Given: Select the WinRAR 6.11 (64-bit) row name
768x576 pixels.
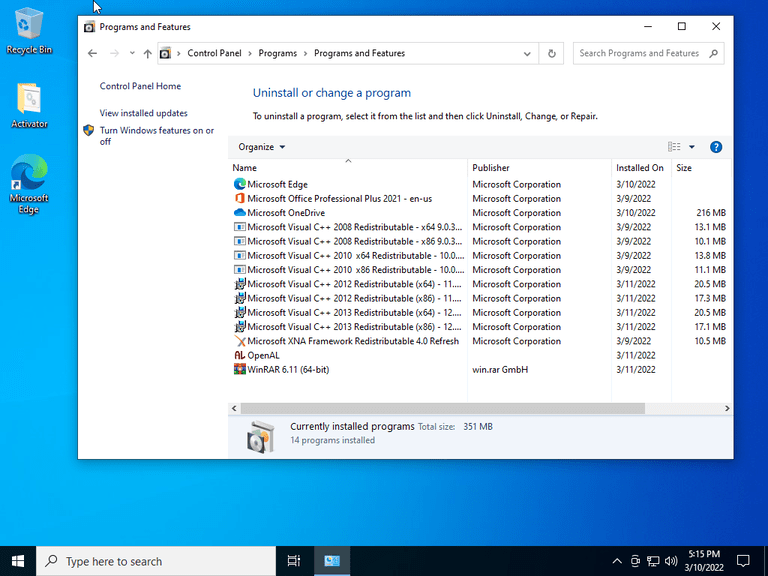Looking at the screenshot, I should (x=288, y=370).
